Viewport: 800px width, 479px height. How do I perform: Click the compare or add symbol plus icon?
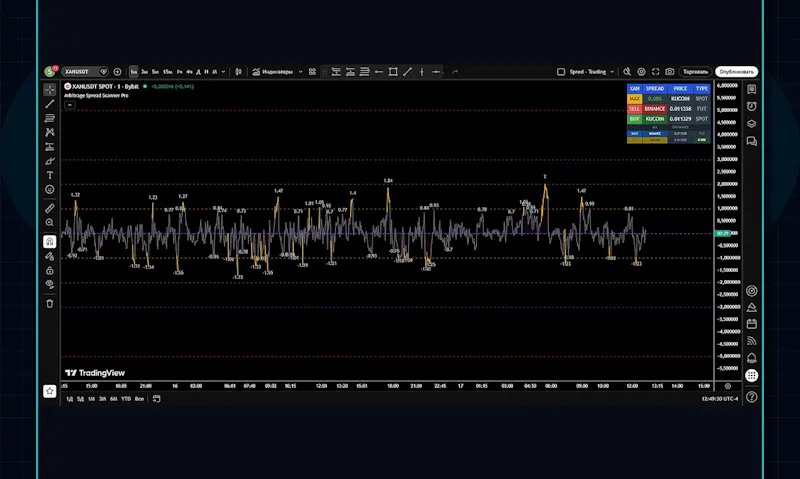[x=117, y=72]
